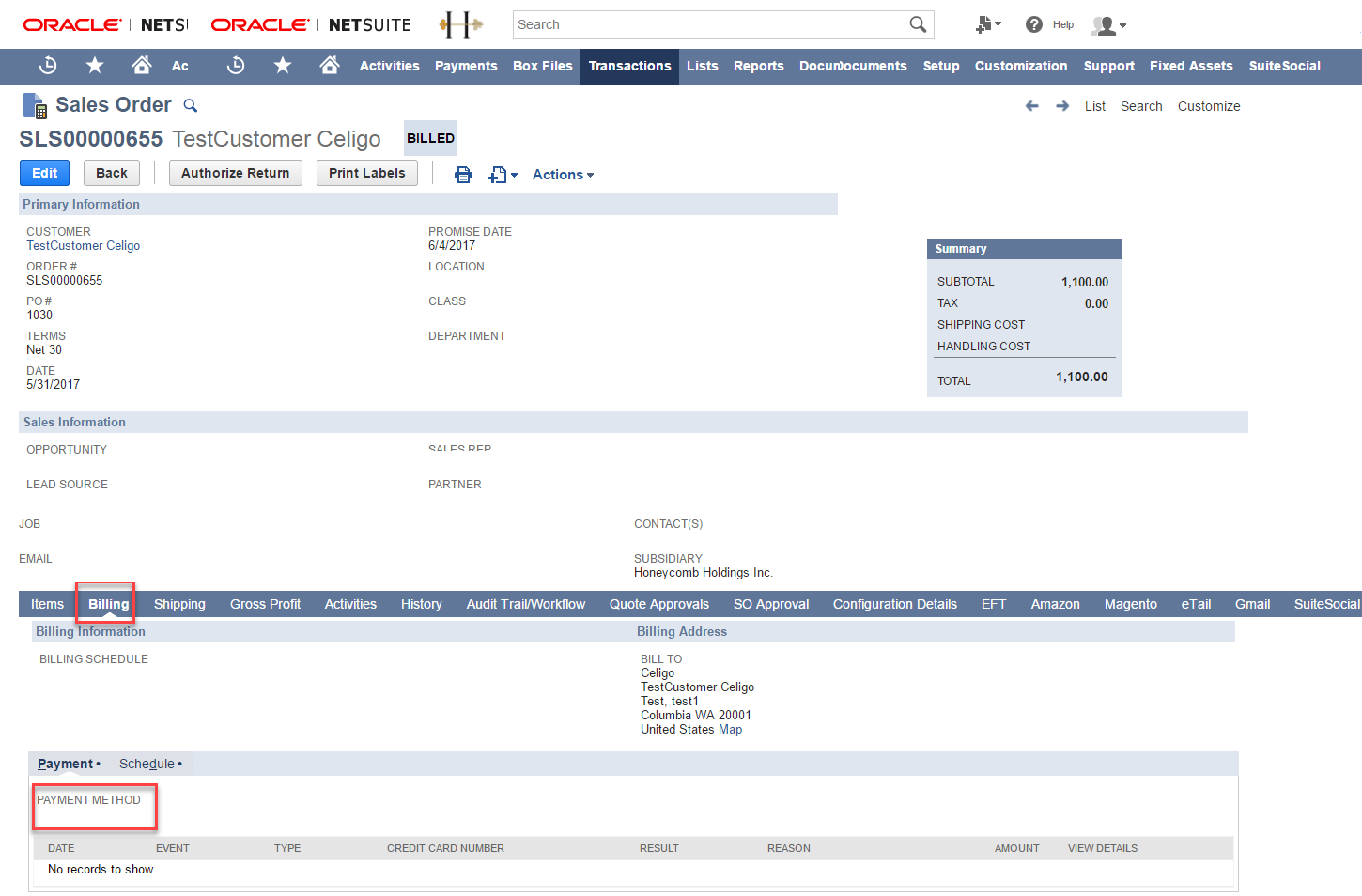Switch to the Items tab
Screen dimensions: 1362x896
click(x=47, y=604)
